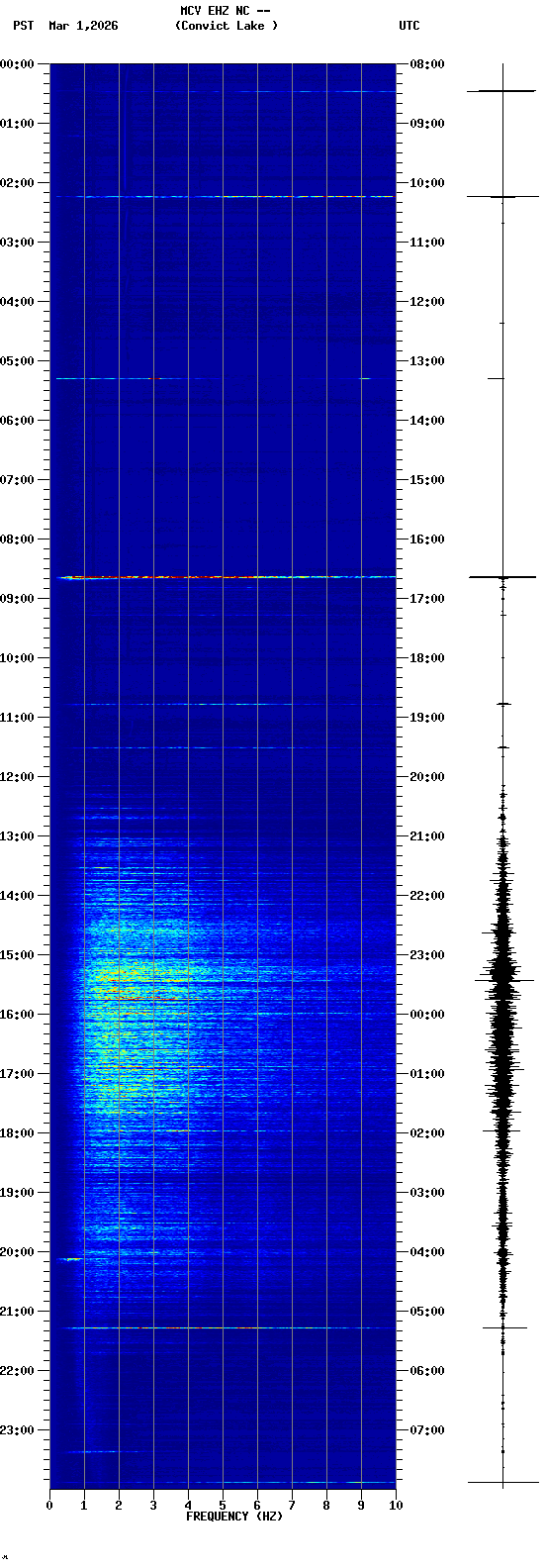The image size is (546, 1568).
Task: Click the seismogram trace spike near 10:15 UTC
Action: [502, 197]
